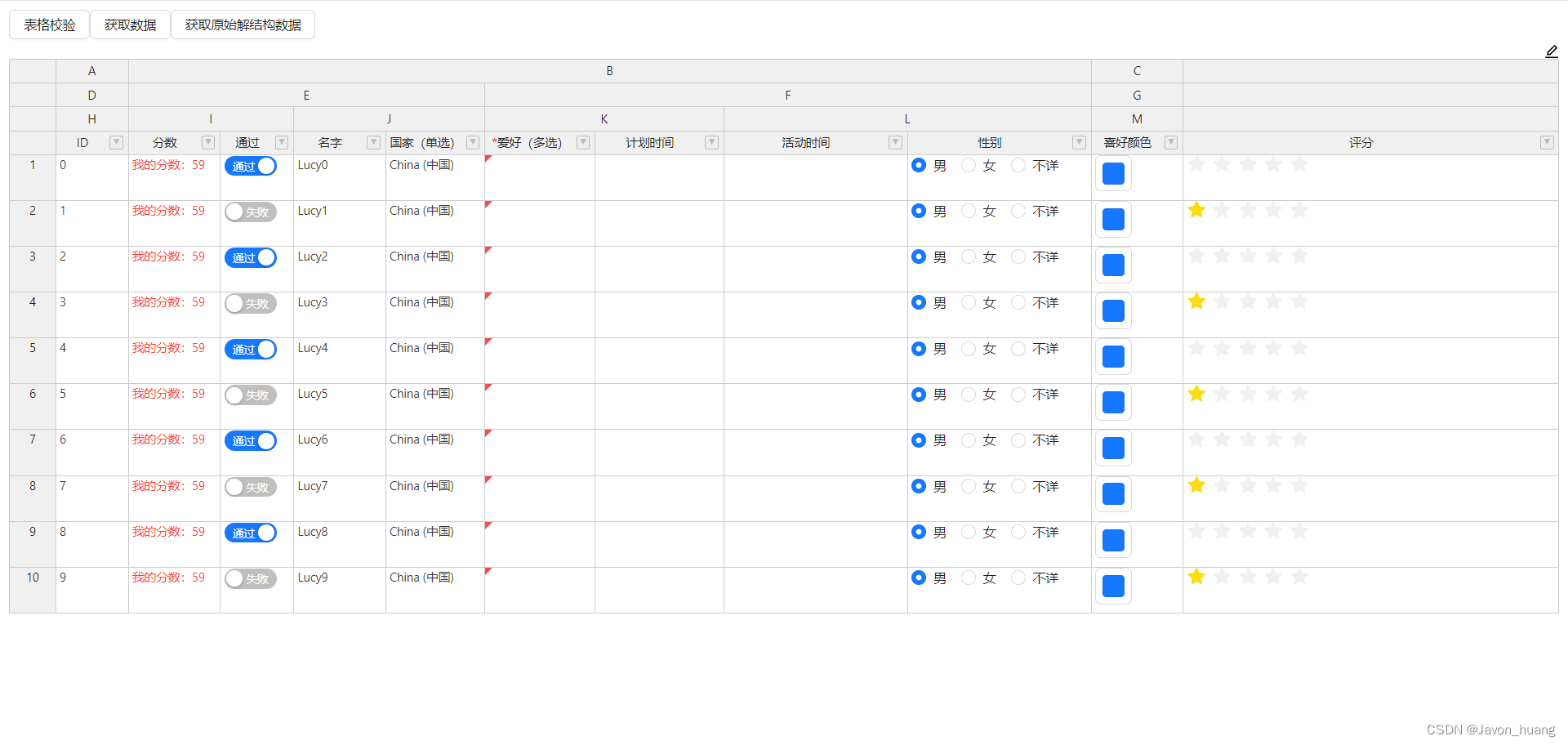Click the fifth rating star in the Lucy5 row
Image resolution: width=1568 pixels, height=745 pixels.
tap(1299, 394)
